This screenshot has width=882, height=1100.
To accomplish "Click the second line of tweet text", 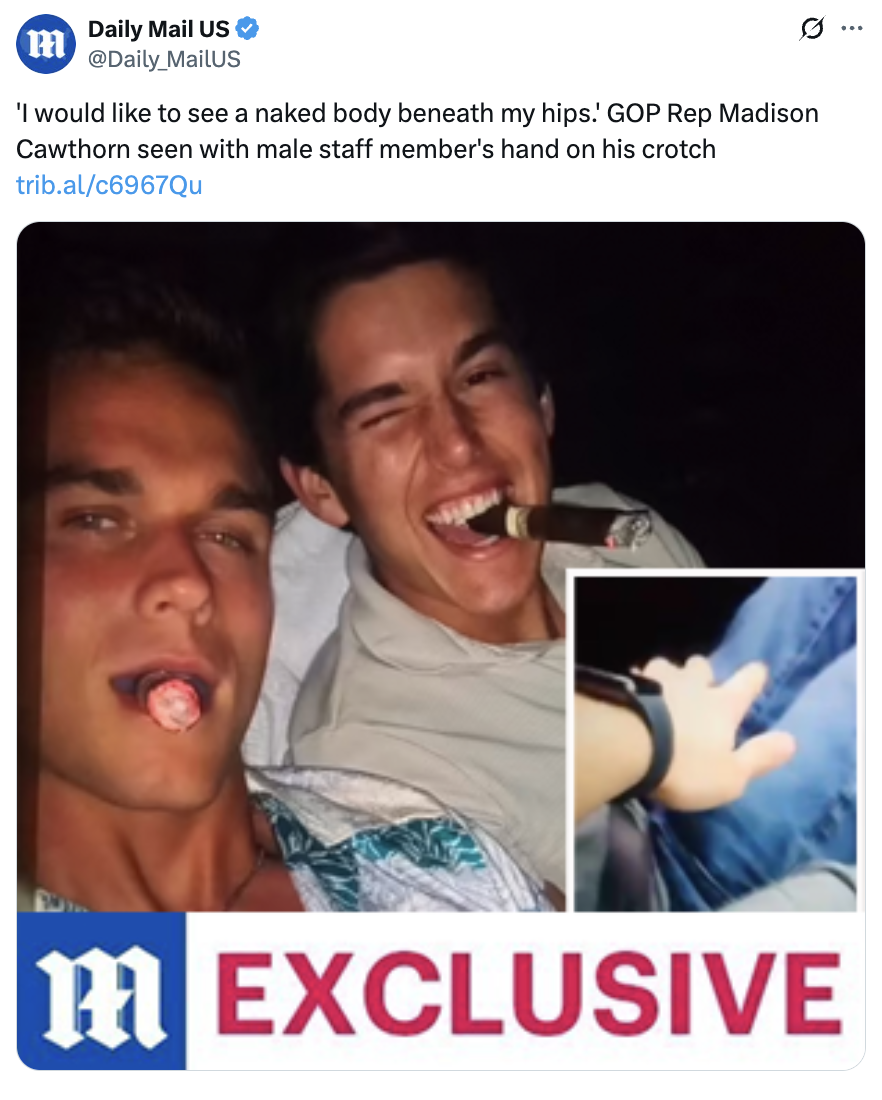I will (366, 149).
